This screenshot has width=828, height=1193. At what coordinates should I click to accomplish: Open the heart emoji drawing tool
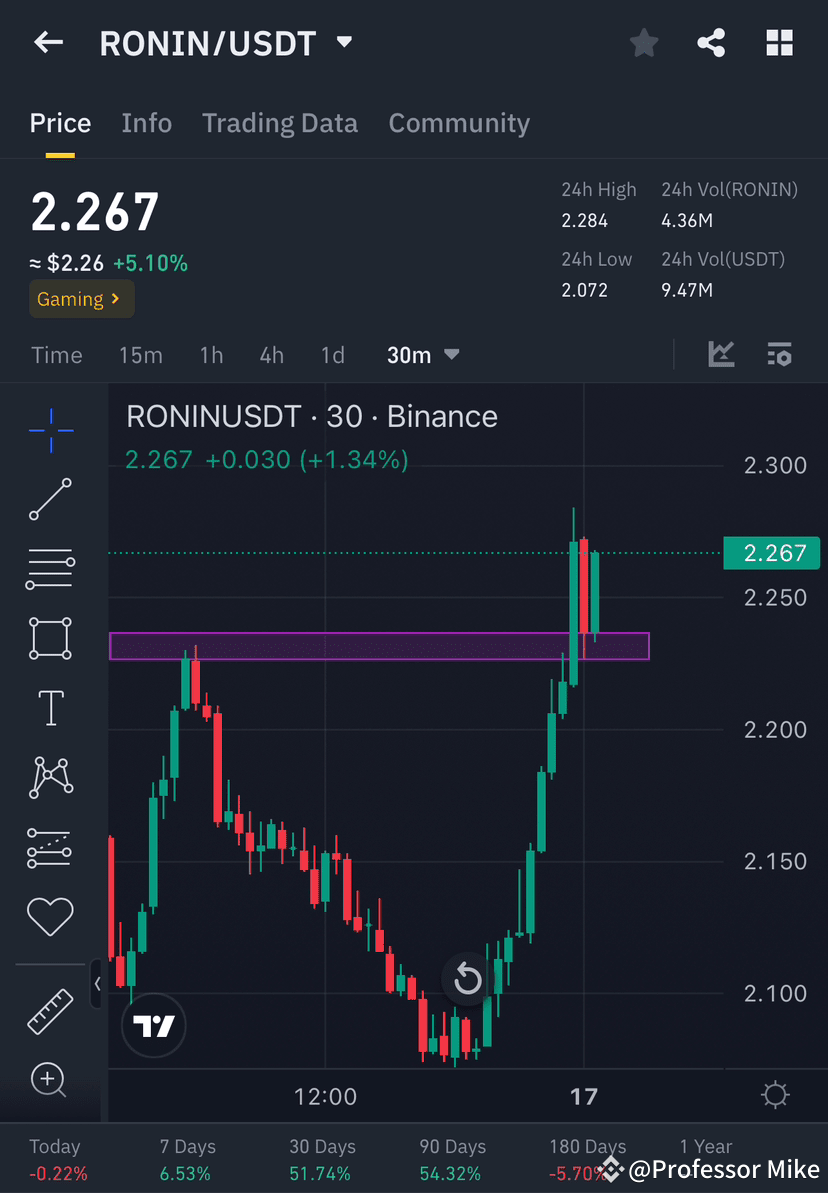click(x=50, y=916)
